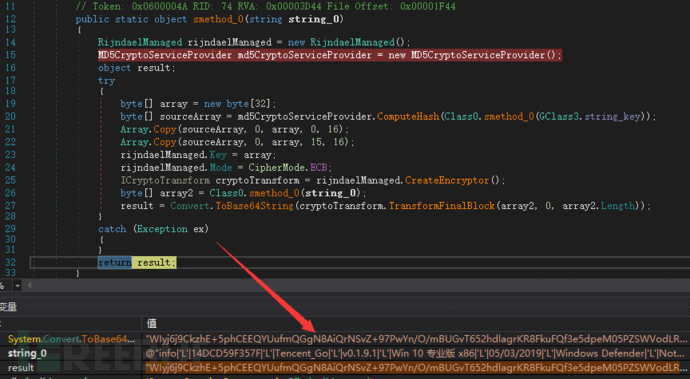Click the horizontal scrollbar left arrow
The image size is (690, 379).
pyautogui.click(x=29, y=286)
